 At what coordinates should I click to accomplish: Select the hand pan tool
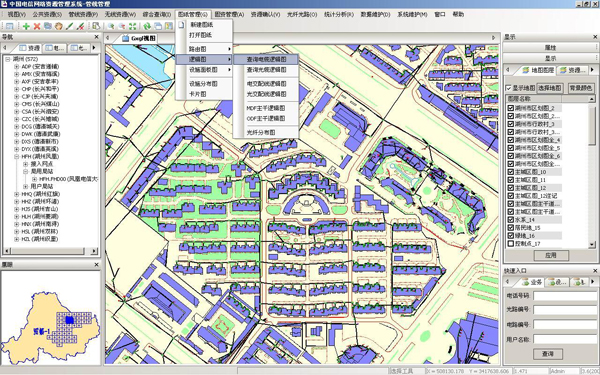point(58,26)
